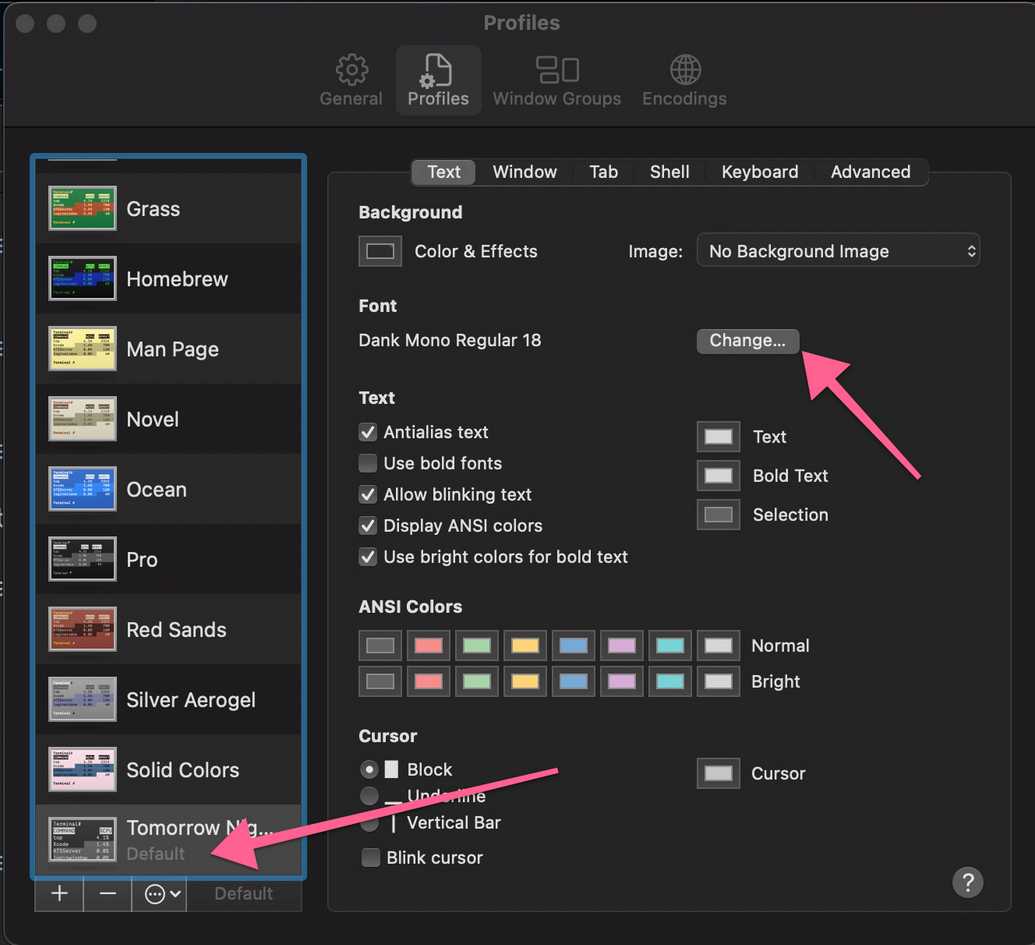Image resolution: width=1035 pixels, height=945 pixels.
Task: Open the General preferences pane
Action: pos(351,81)
